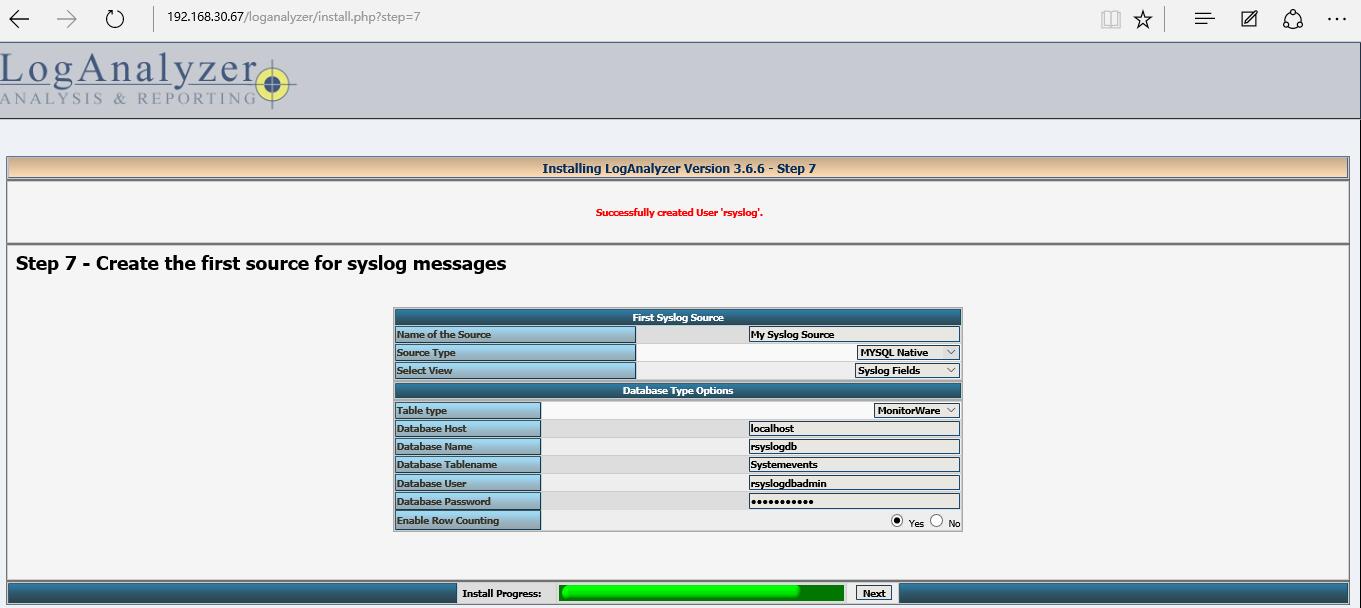Click the Database Name field

pyautogui.click(x=854, y=446)
